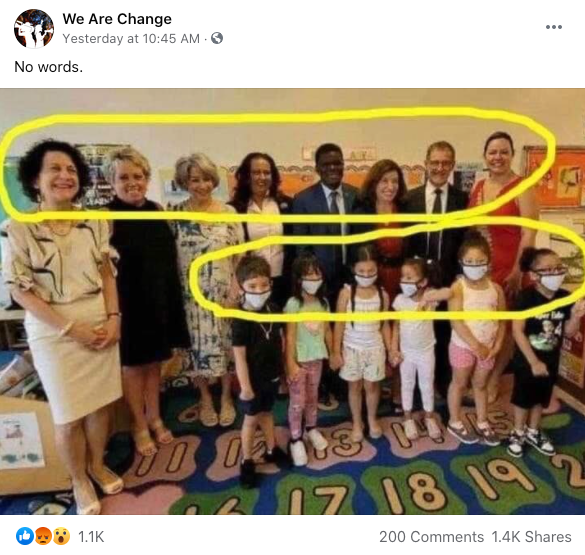Image resolution: width=585 pixels, height=555 pixels.
Task: Click the No words. post caption
Action: (x=49, y=67)
